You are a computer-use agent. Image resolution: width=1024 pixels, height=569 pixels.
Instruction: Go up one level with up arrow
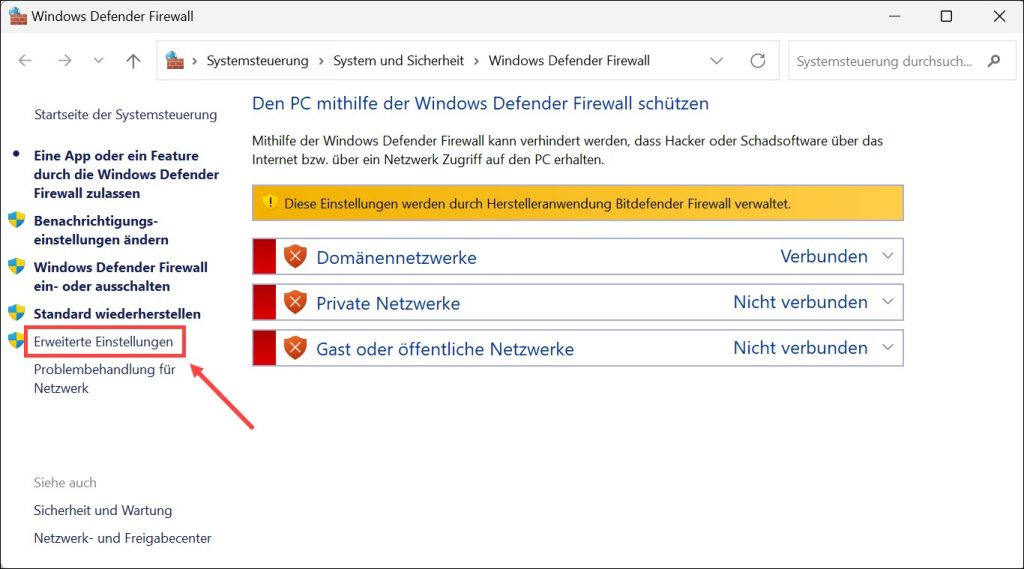133,61
